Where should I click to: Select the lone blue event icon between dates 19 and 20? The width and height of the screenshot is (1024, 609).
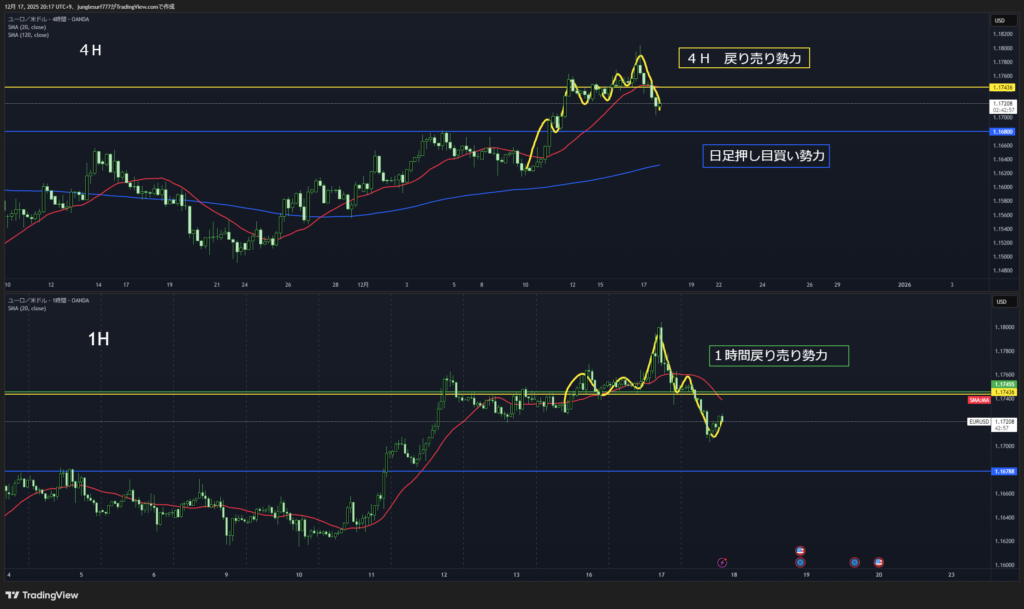click(x=855, y=563)
